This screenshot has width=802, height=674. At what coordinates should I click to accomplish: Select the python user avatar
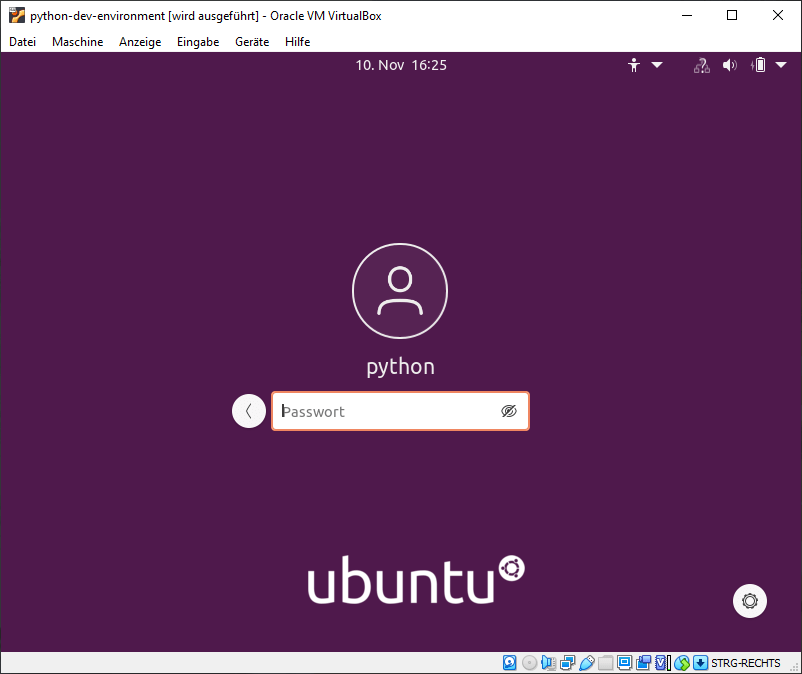pos(400,291)
